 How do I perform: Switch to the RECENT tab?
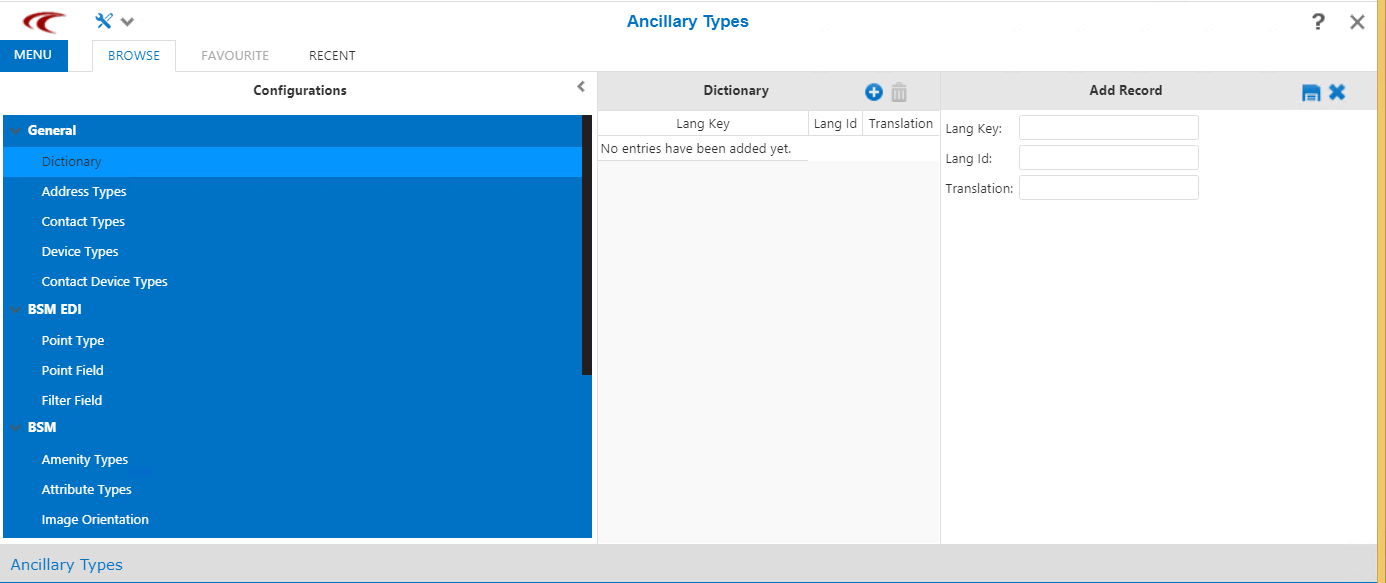pos(331,55)
